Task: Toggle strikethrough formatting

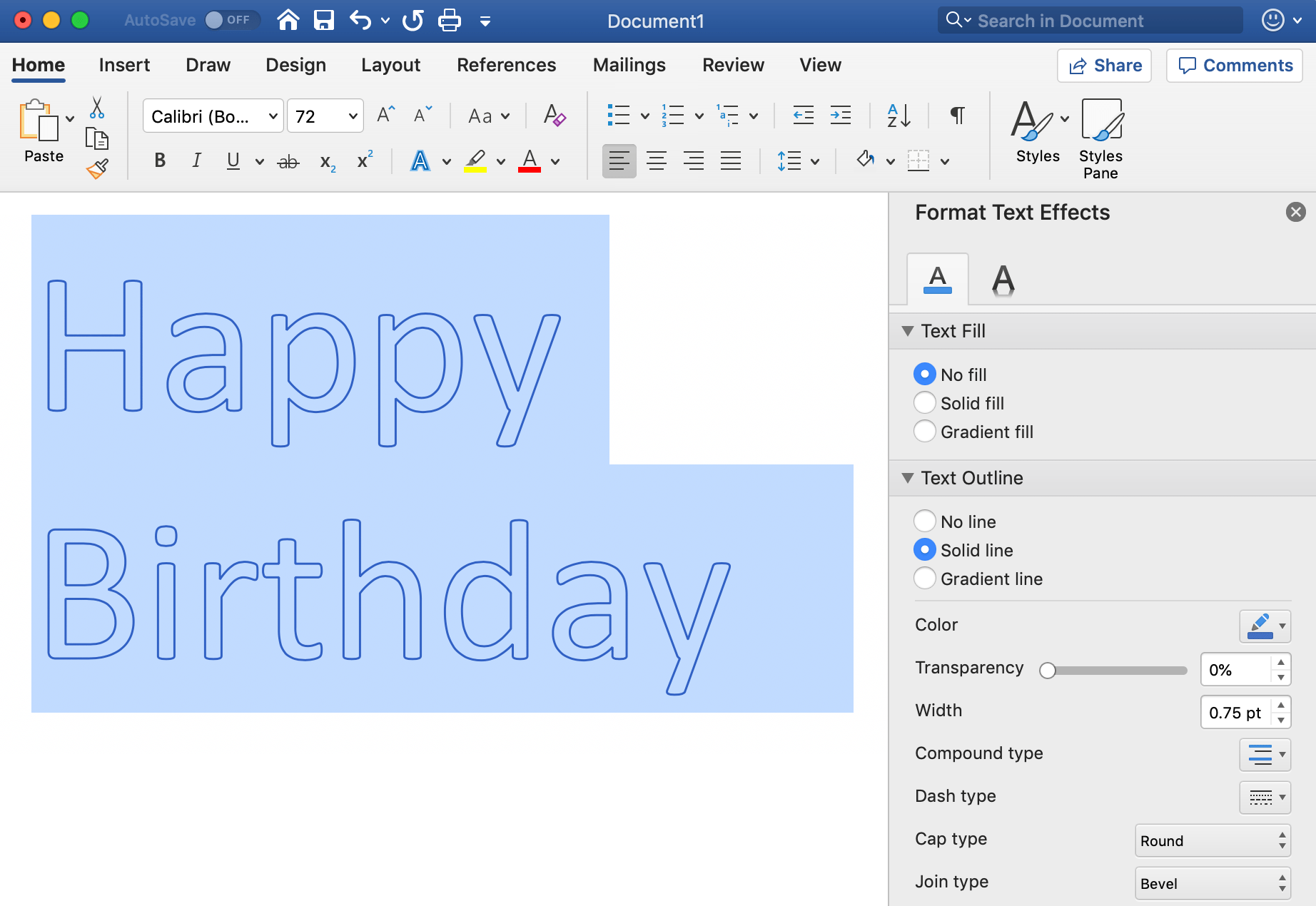Action: [x=288, y=160]
